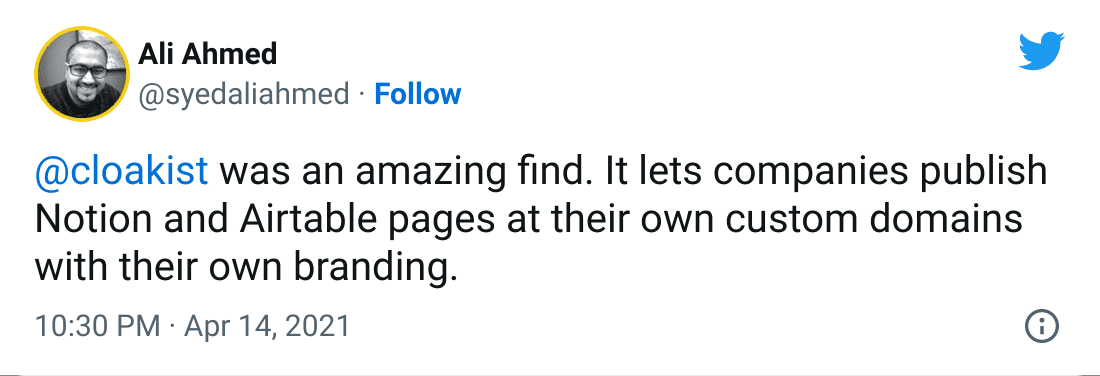Click the Apr 14, 2021 date

coord(266,326)
